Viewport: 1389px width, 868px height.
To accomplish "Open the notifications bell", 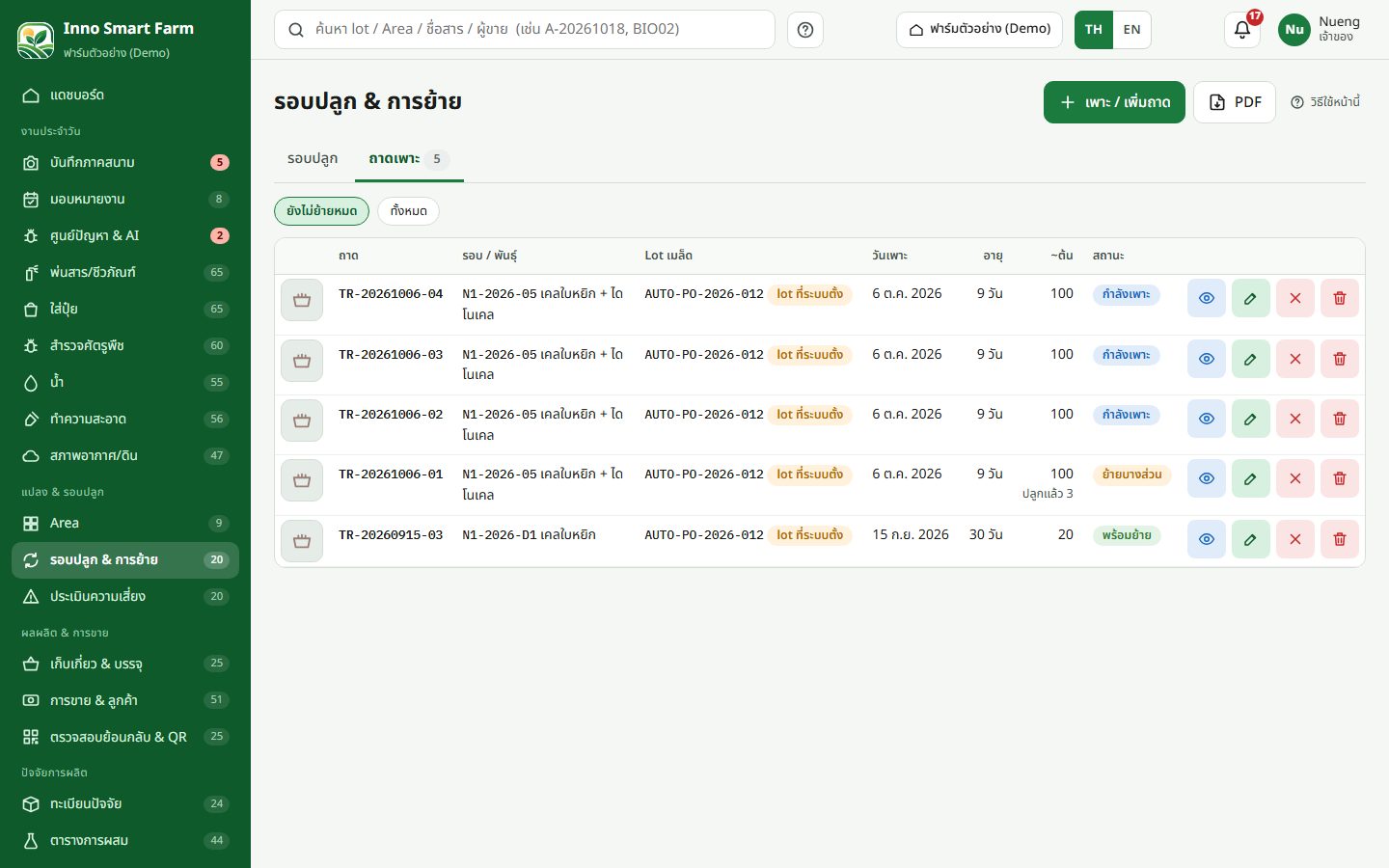I will [1242, 30].
